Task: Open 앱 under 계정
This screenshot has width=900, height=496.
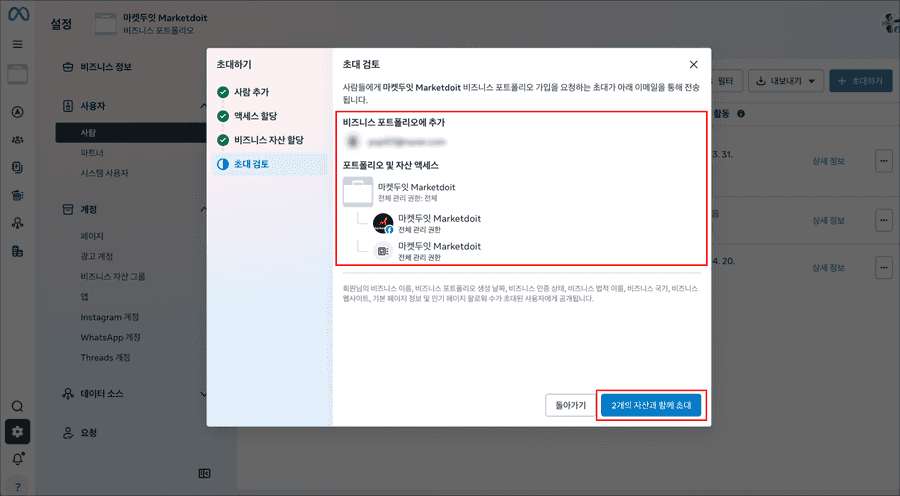Action: [x=84, y=296]
